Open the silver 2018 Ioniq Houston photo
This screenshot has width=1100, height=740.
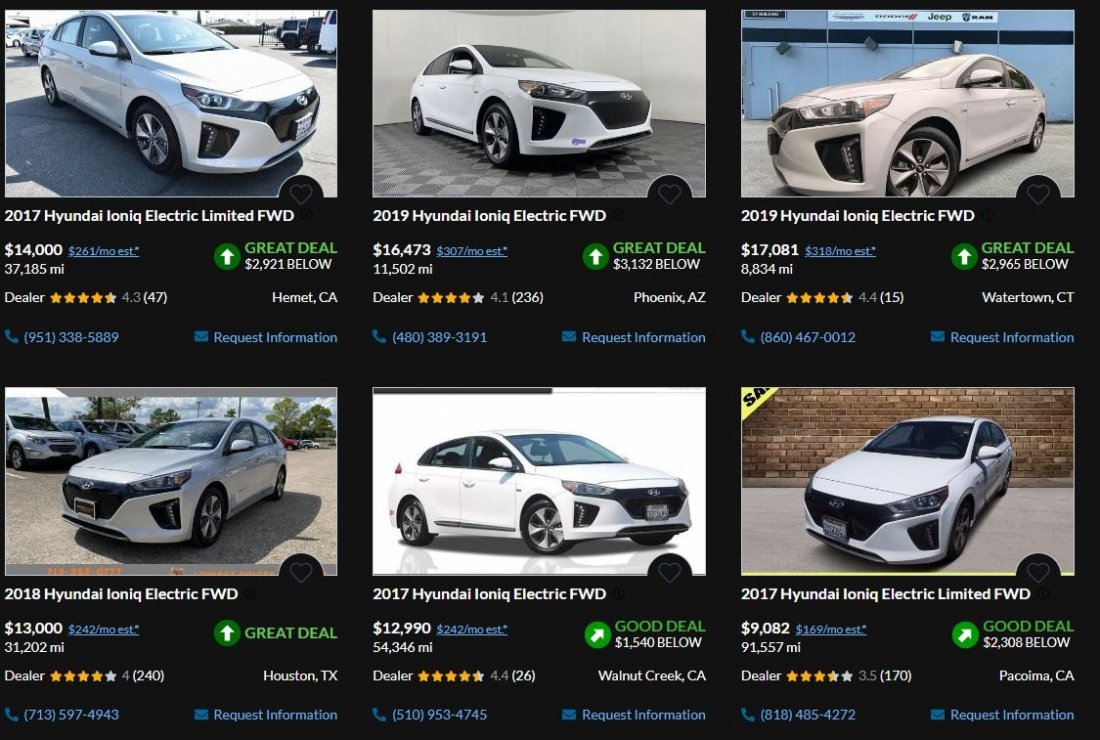coord(170,480)
